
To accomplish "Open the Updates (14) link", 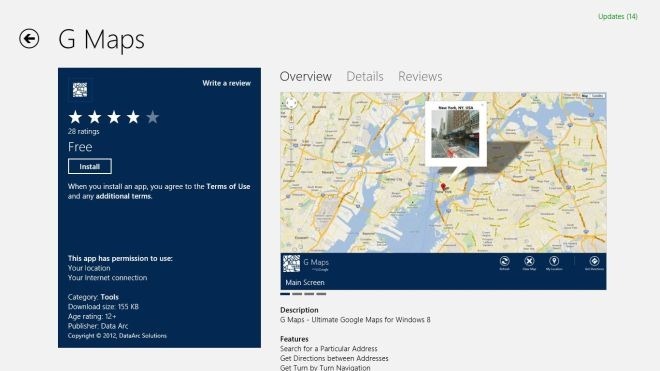I will click(x=617, y=16).
